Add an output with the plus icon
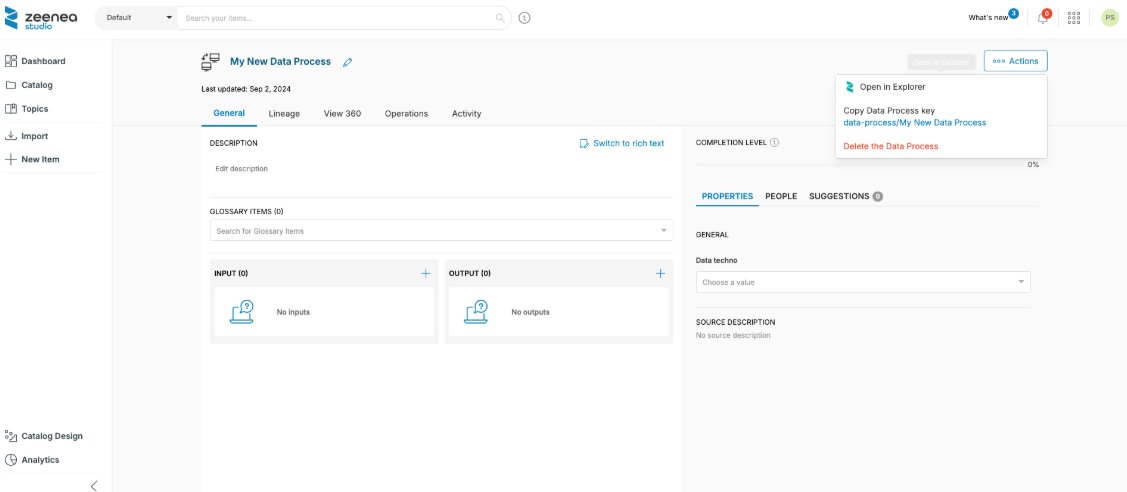Screen dimensions: 1127x492 click(660, 273)
